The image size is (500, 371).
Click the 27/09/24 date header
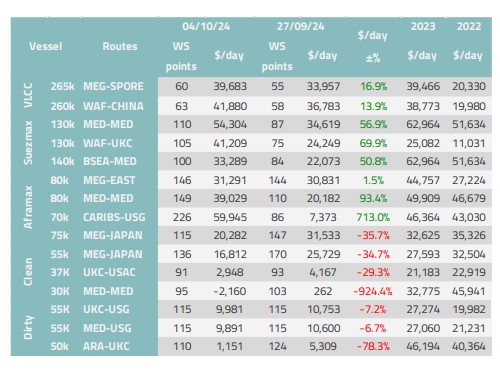point(300,26)
